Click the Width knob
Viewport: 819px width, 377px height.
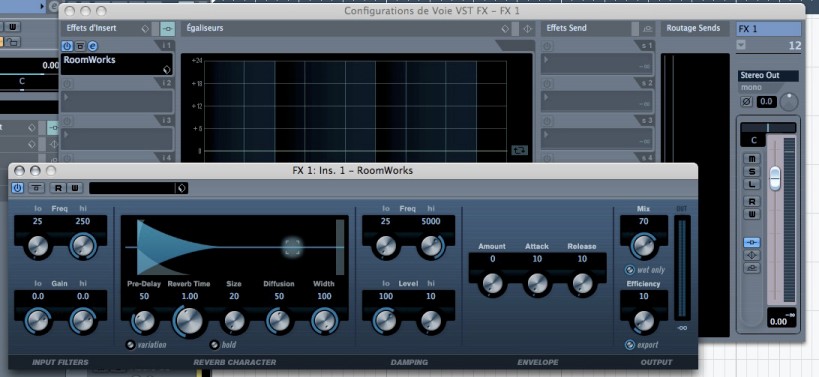(324, 321)
